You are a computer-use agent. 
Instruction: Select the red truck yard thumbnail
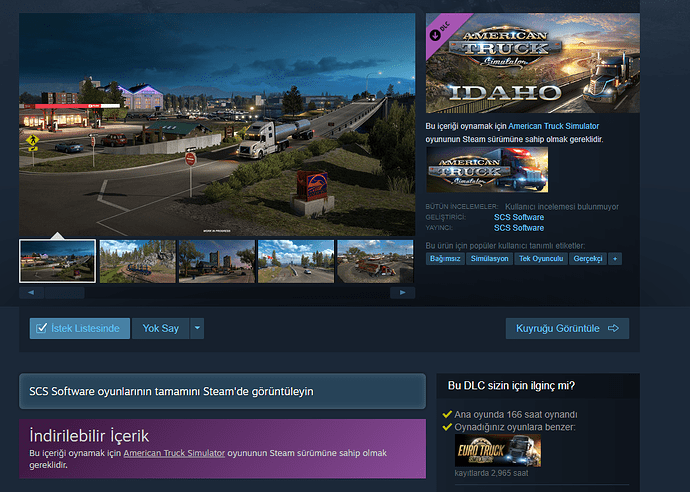[x=375, y=261]
